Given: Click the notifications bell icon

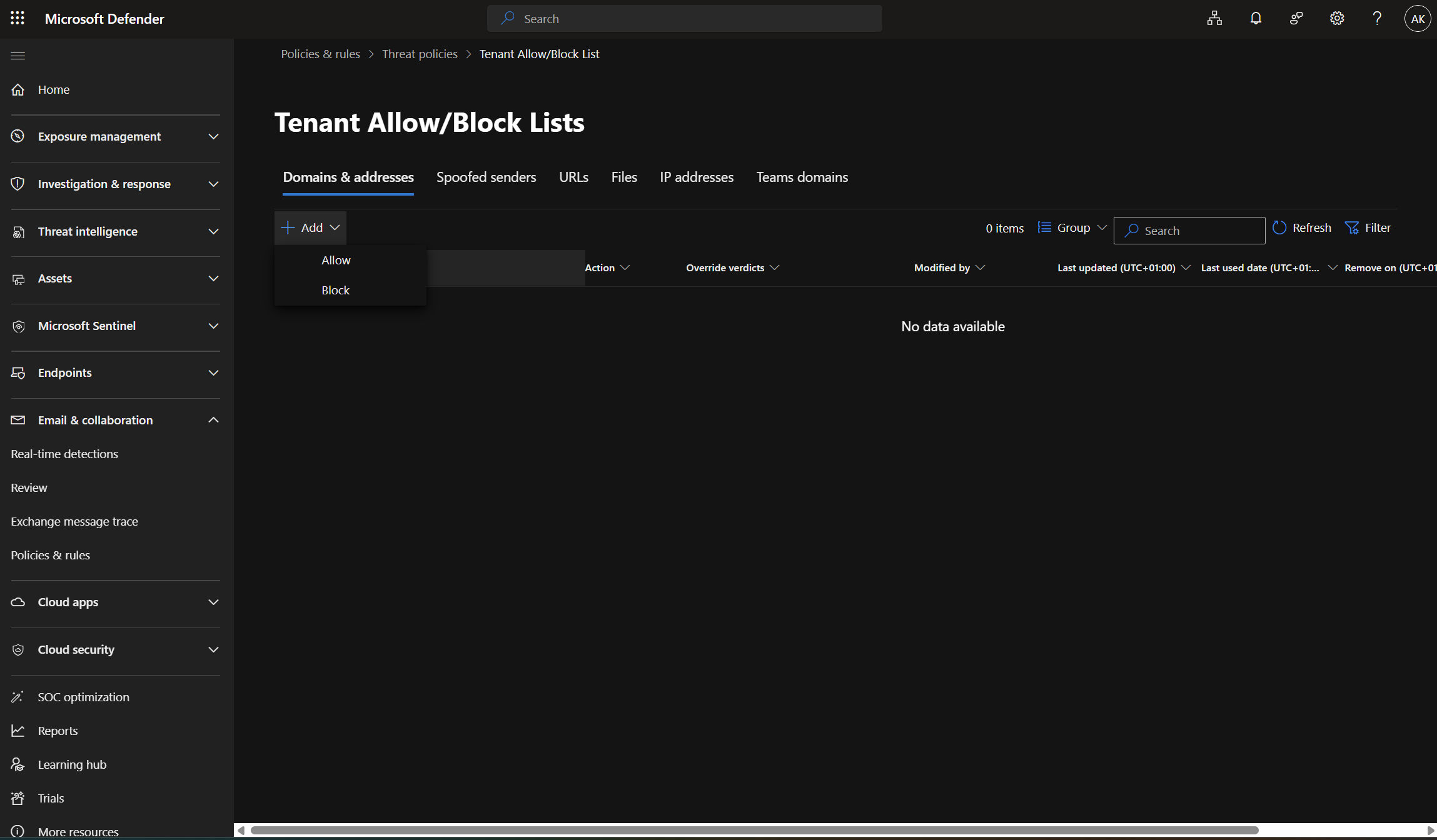Looking at the screenshot, I should coord(1255,18).
